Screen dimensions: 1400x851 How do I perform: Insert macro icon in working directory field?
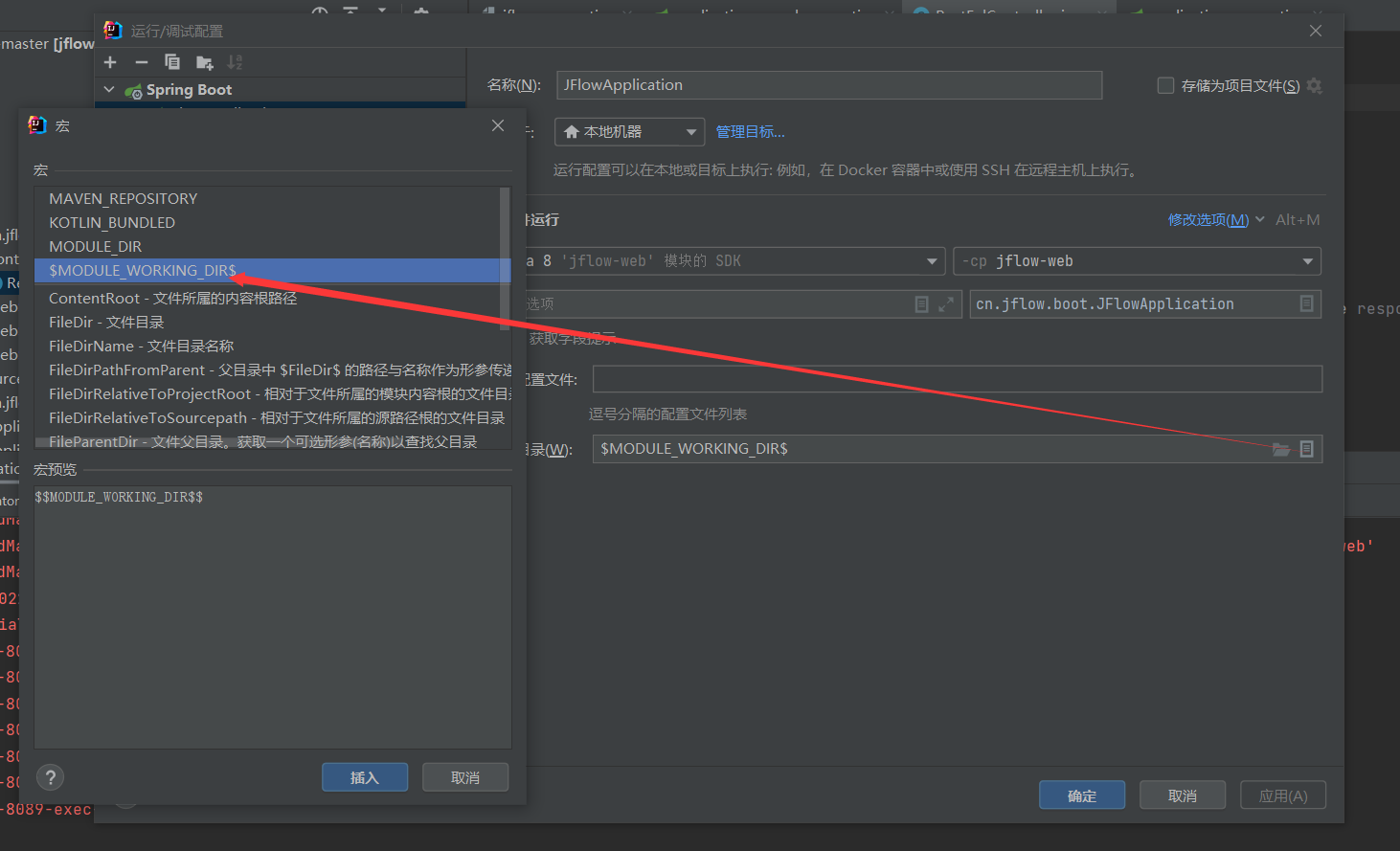pos(1306,449)
